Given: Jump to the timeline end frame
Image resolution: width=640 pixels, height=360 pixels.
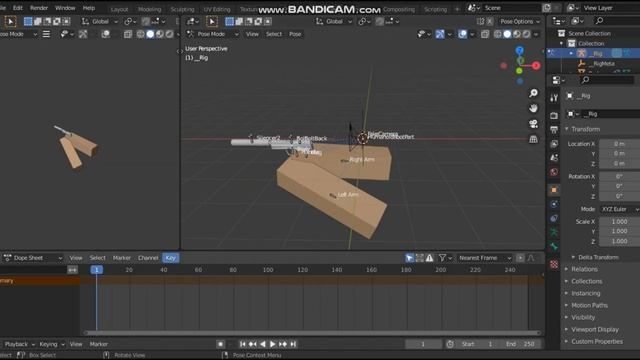Looking at the screenshot, I should (293, 344).
